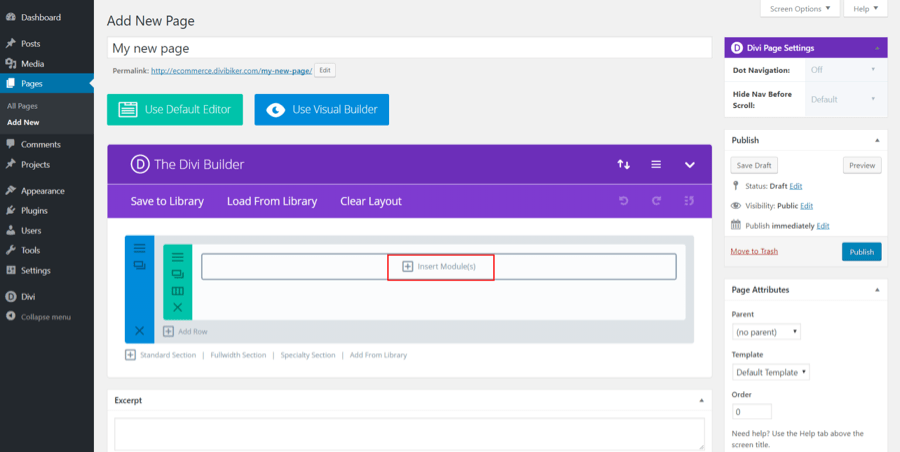Screen dimensions: 900x452
Task: Edit the Draft status
Action: pos(796,186)
